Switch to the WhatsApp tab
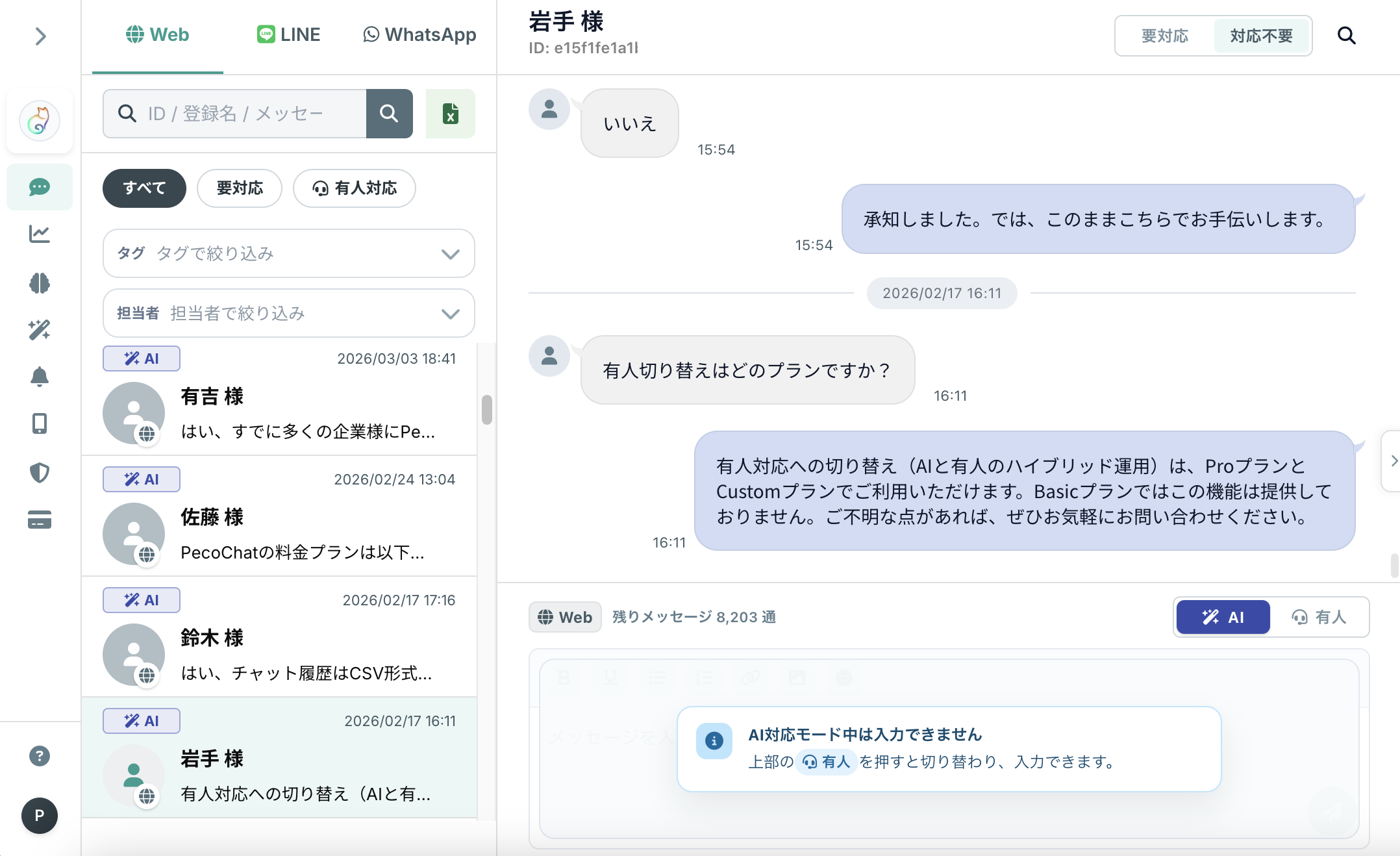The width and height of the screenshot is (1400, 856). [x=419, y=34]
